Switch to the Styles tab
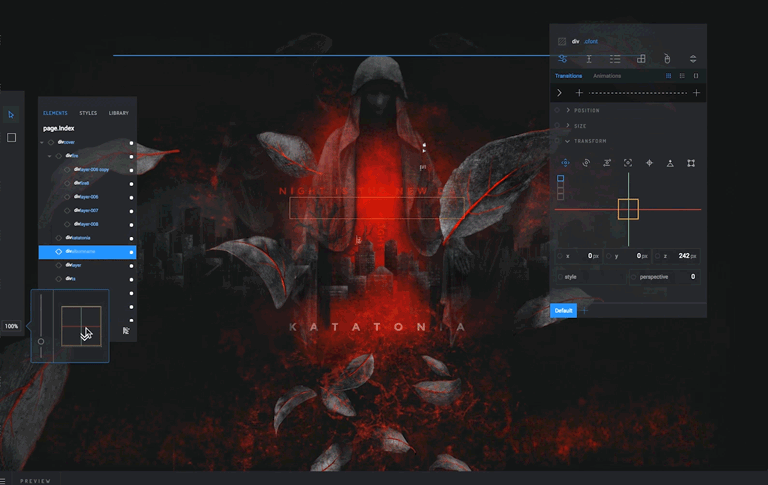Screen dimensions: 768x485 88,113
